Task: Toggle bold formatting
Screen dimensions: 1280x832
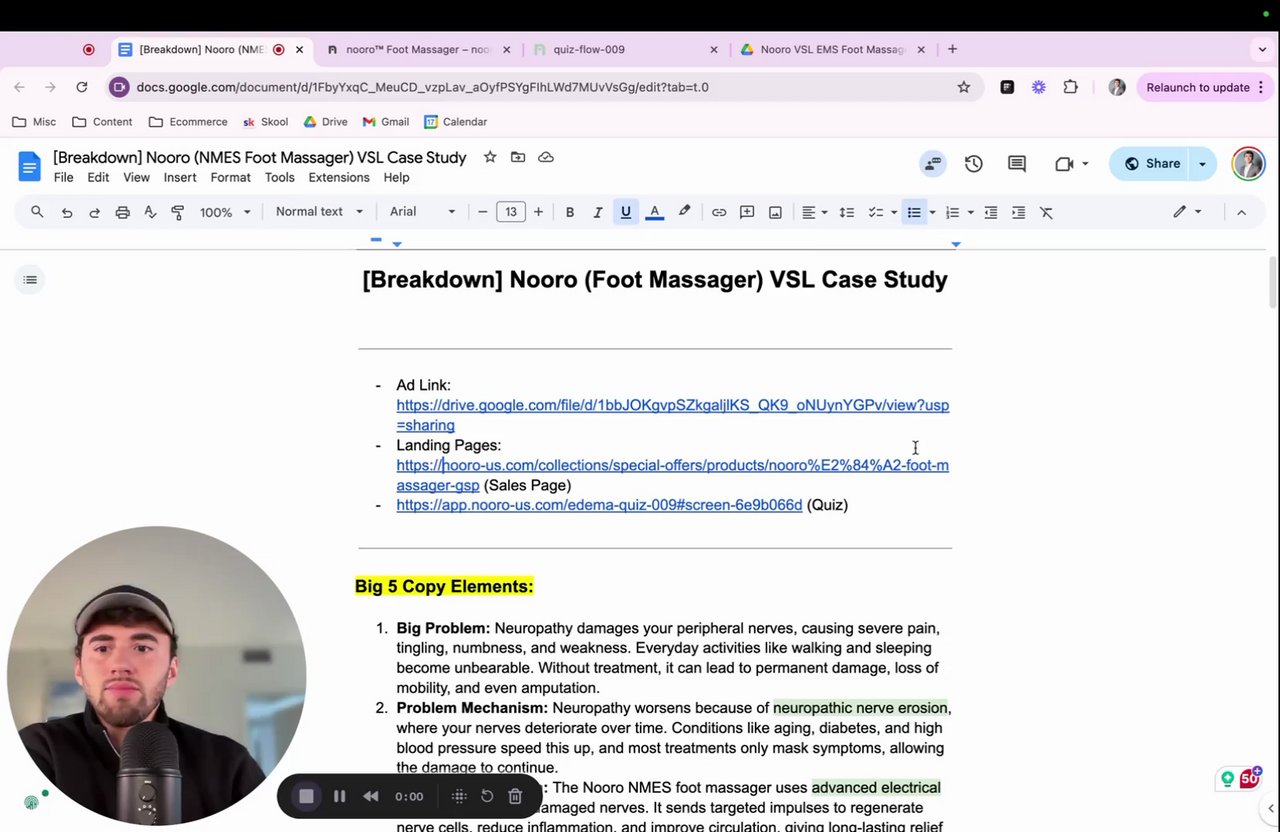Action: [x=570, y=212]
